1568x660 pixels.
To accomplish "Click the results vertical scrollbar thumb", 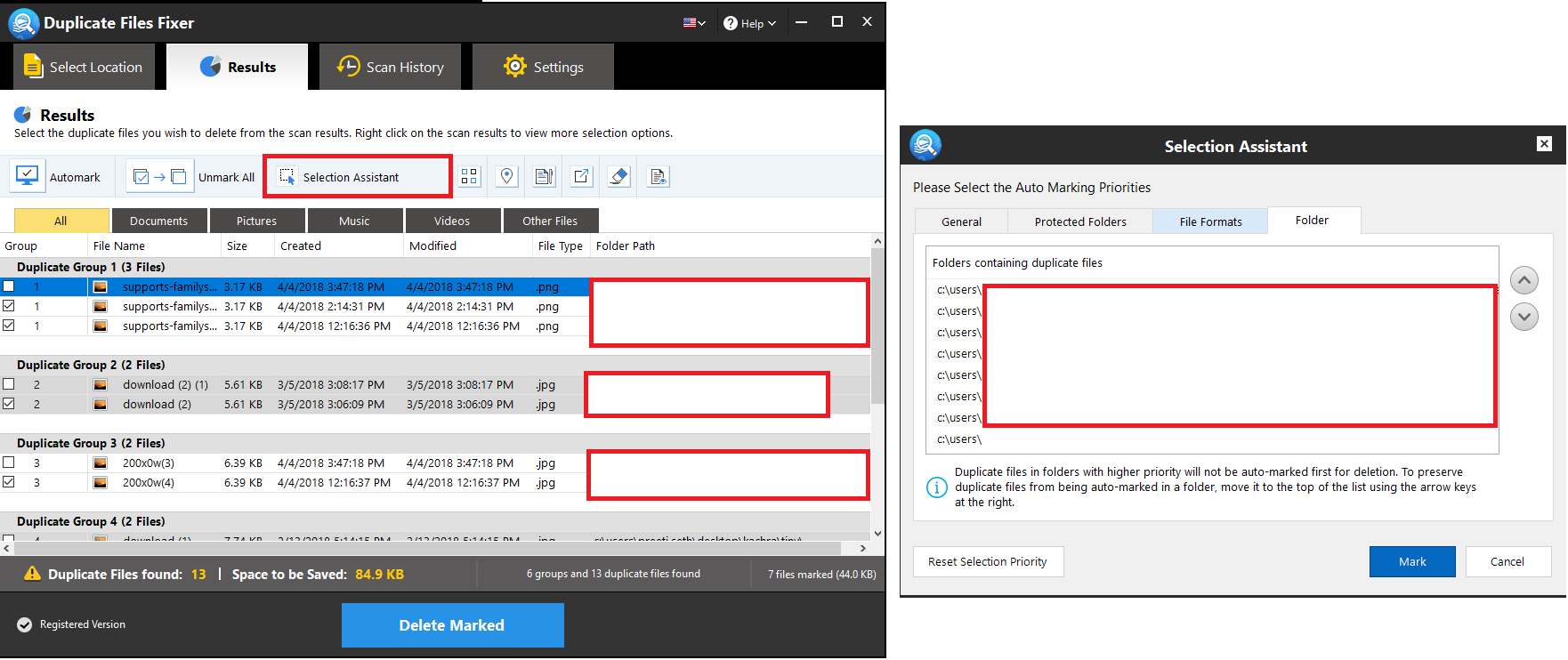I will (x=877, y=326).
